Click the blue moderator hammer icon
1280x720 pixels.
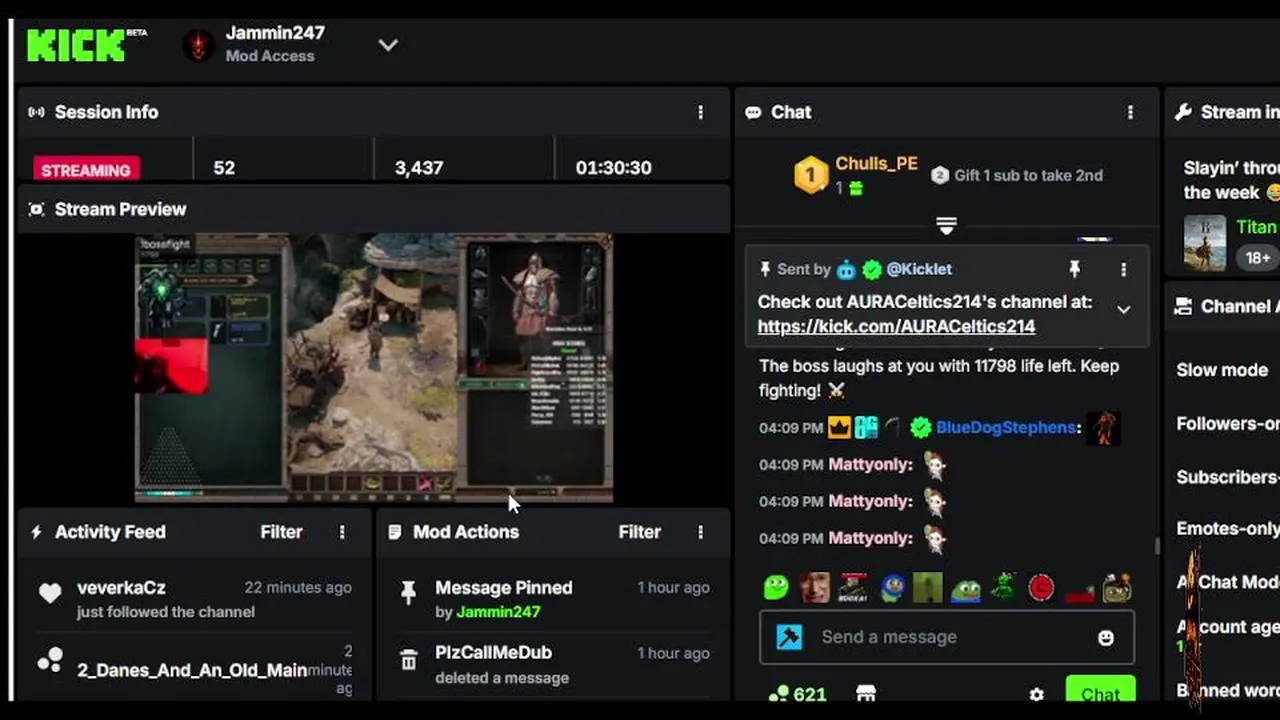[789, 637]
